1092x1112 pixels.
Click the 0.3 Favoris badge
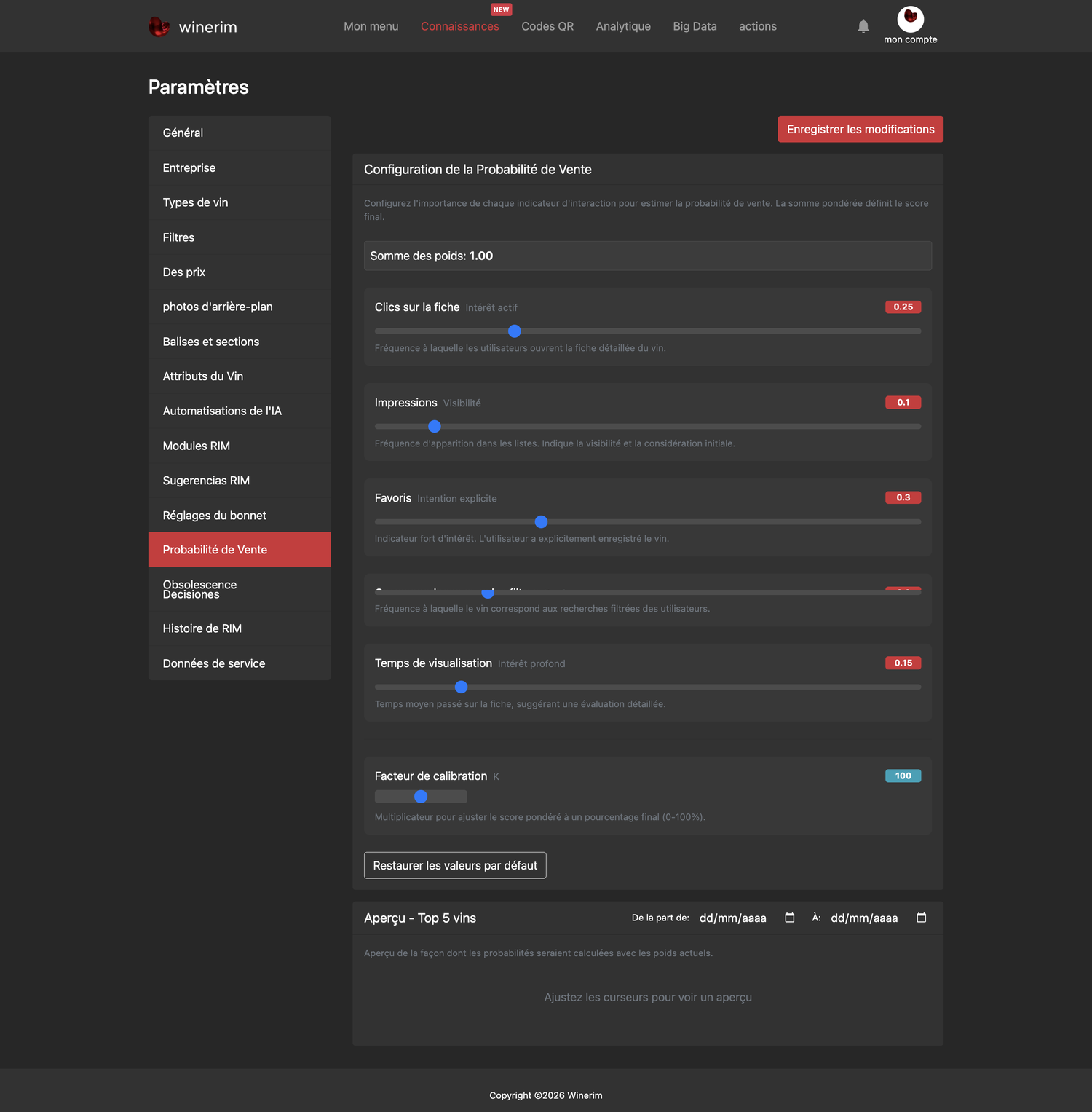coord(903,498)
